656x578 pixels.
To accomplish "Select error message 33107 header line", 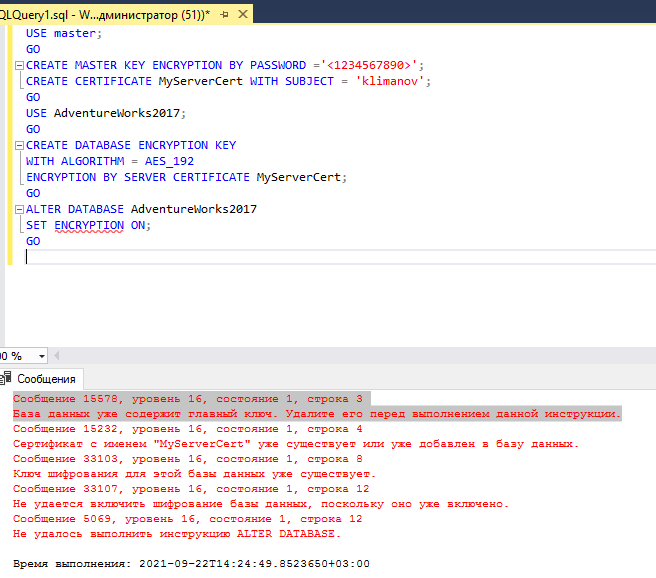I will click(191, 489).
